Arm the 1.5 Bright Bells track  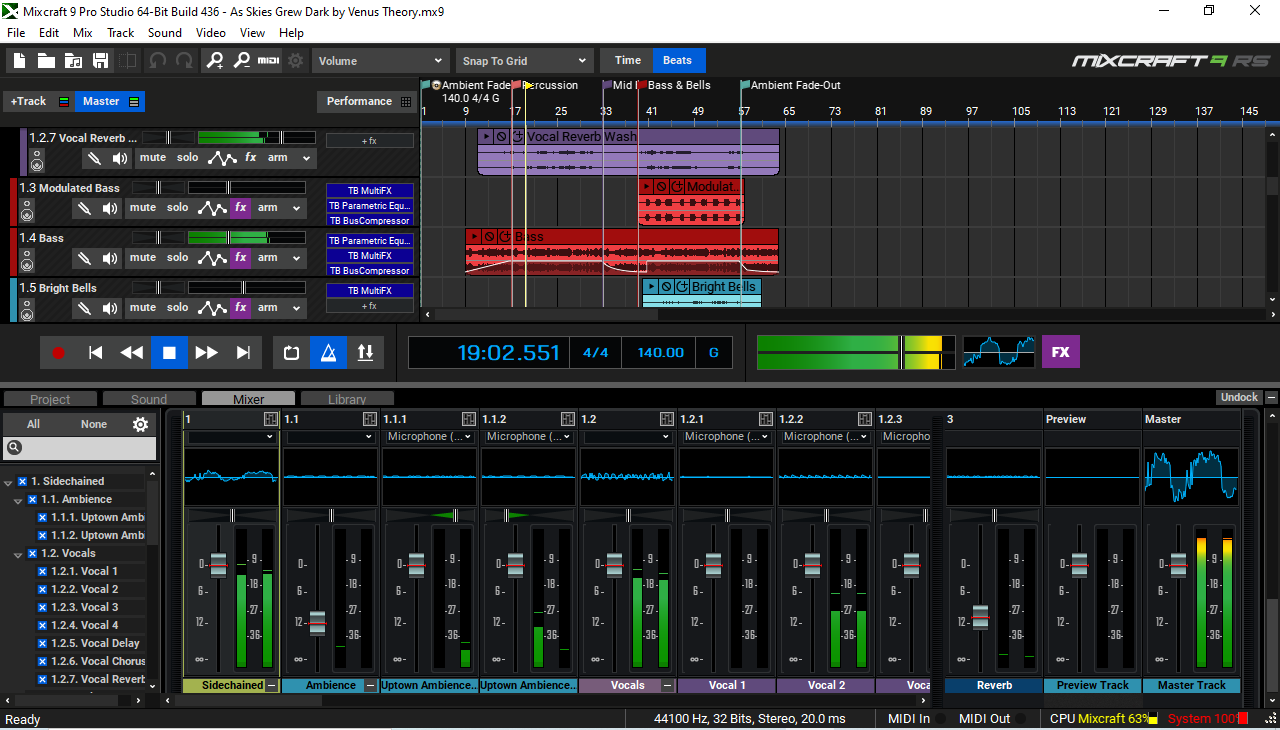point(268,308)
